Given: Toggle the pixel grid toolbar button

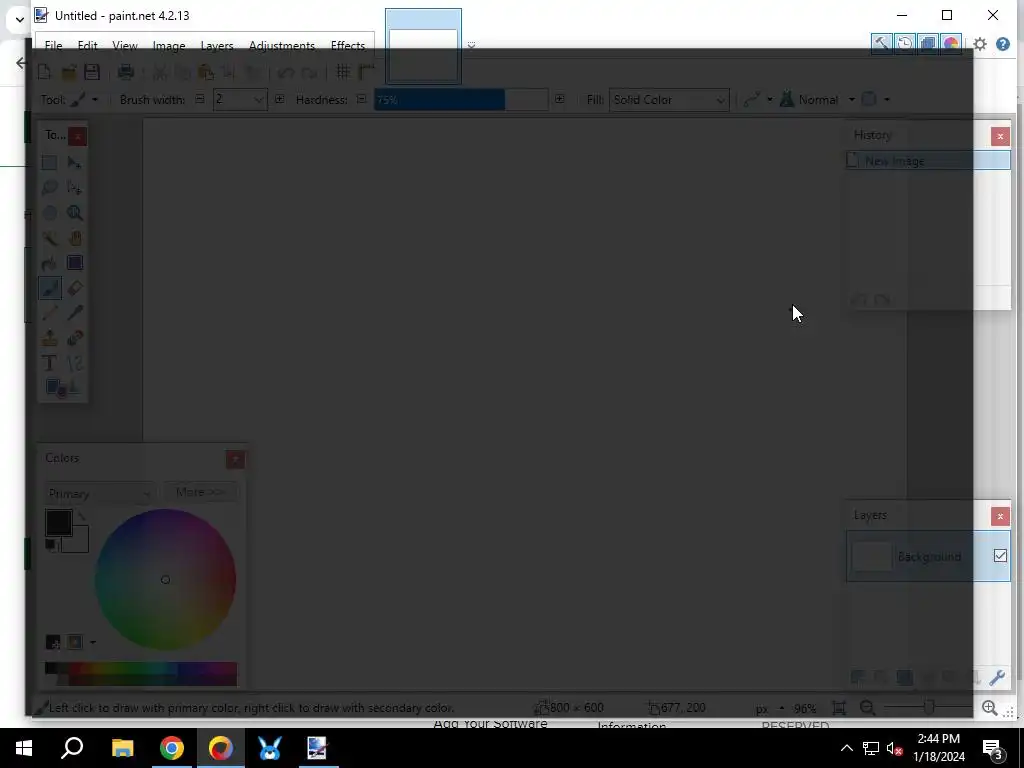Looking at the screenshot, I should click(x=343, y=72).
